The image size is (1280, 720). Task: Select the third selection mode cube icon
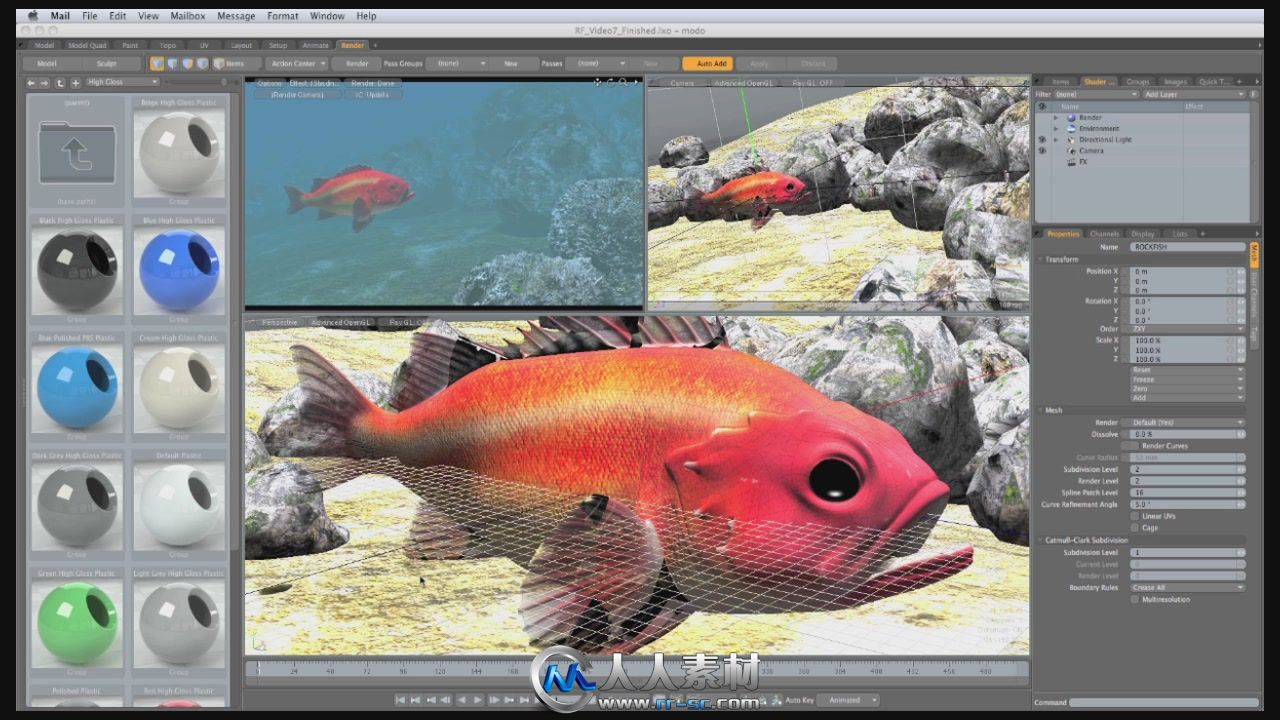187,63
